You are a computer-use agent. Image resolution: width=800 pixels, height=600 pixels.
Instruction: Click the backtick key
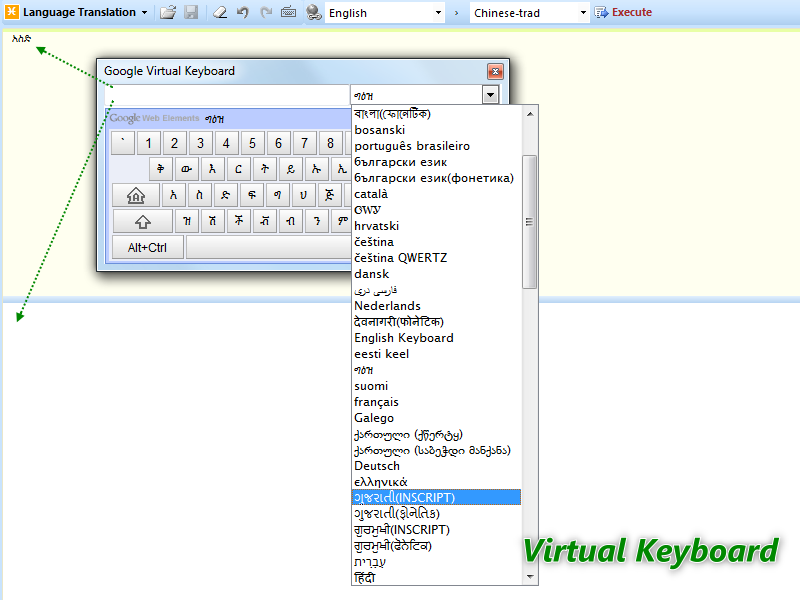pos(123,143)
